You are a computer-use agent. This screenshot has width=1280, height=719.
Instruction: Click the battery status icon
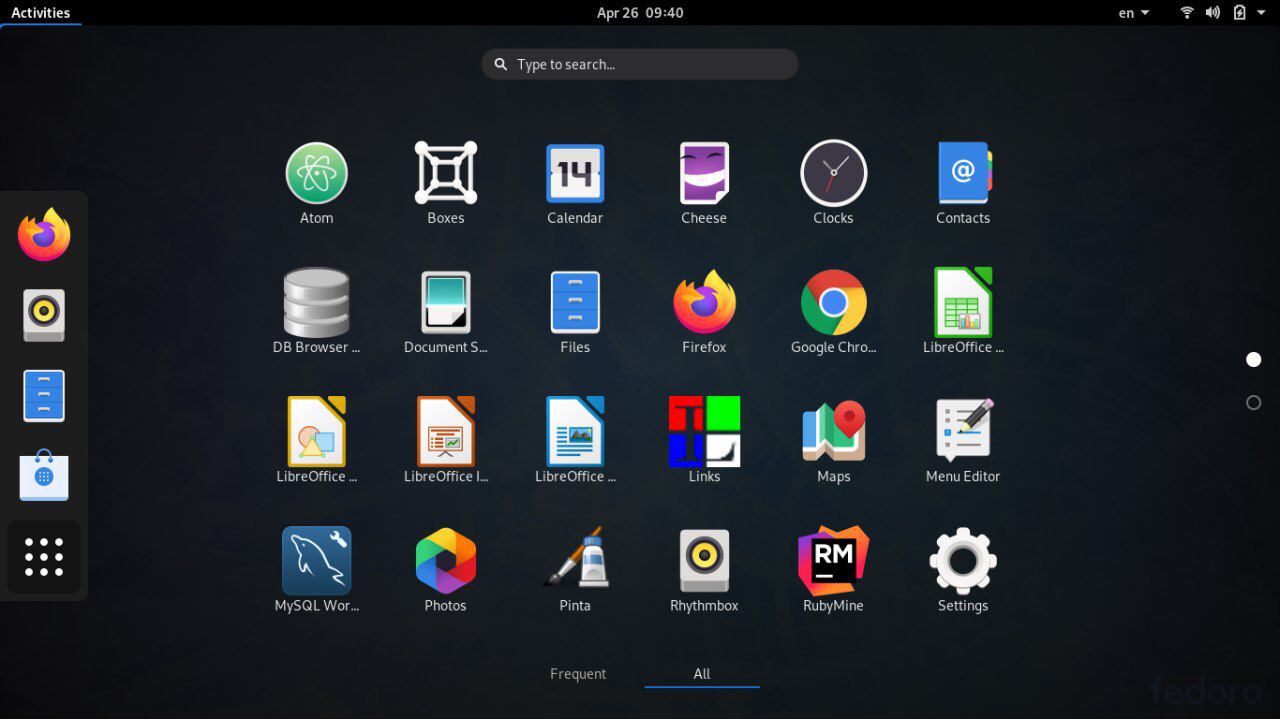[1240, 13]
